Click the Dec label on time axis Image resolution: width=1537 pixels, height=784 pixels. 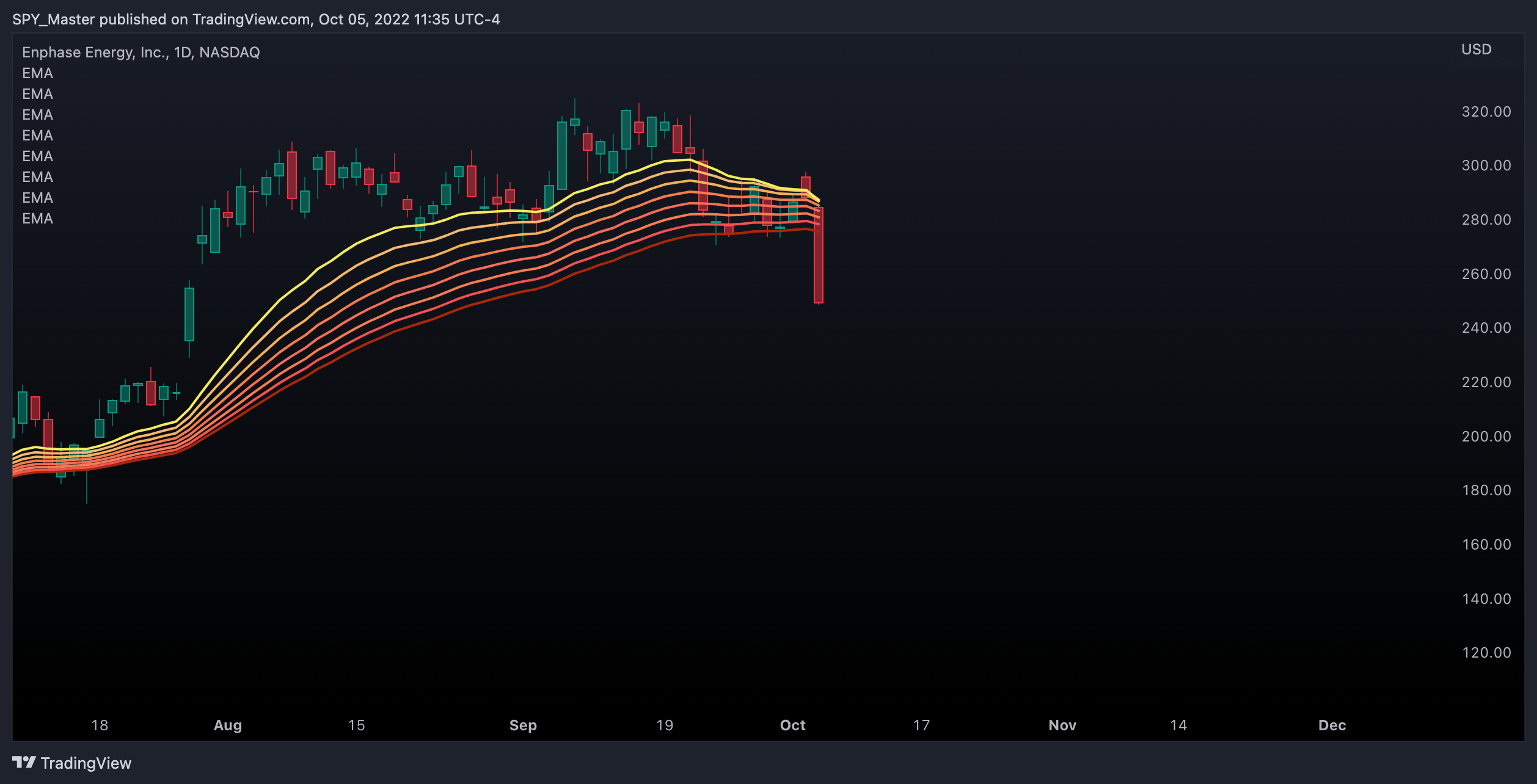[x=1332, y=725]
